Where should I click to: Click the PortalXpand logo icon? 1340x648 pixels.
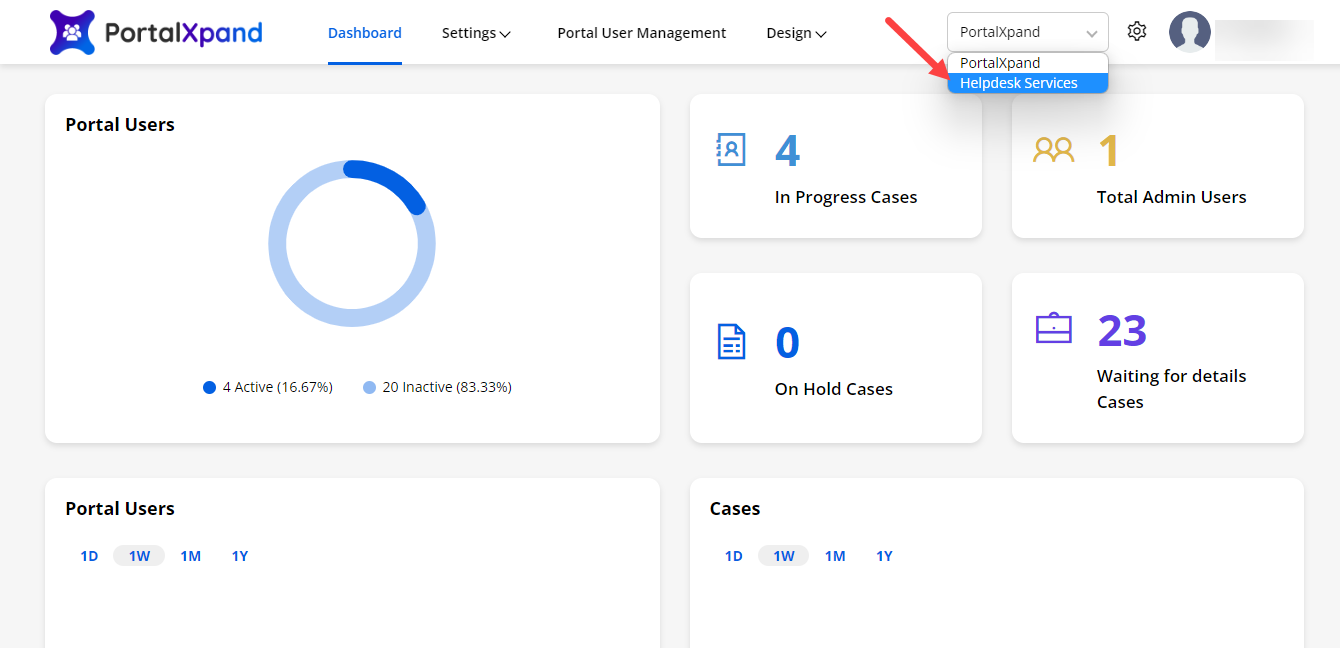[x=72, y=33]
